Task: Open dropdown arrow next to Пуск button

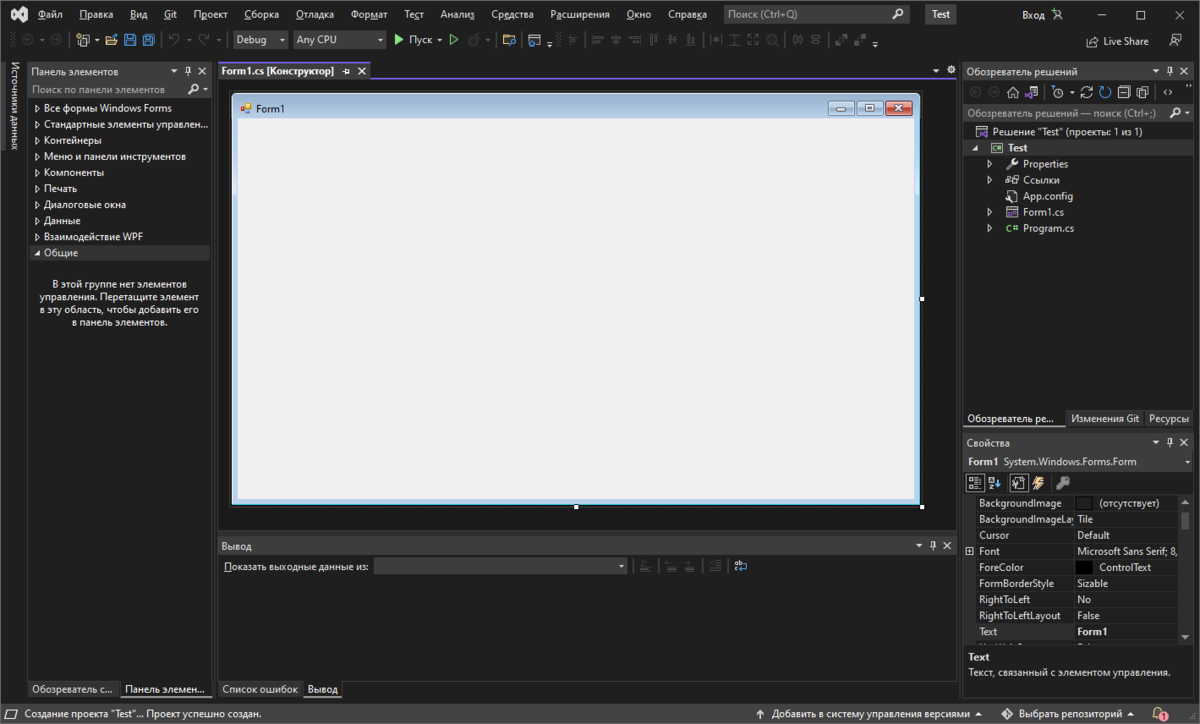Action: tap(439, 40)
